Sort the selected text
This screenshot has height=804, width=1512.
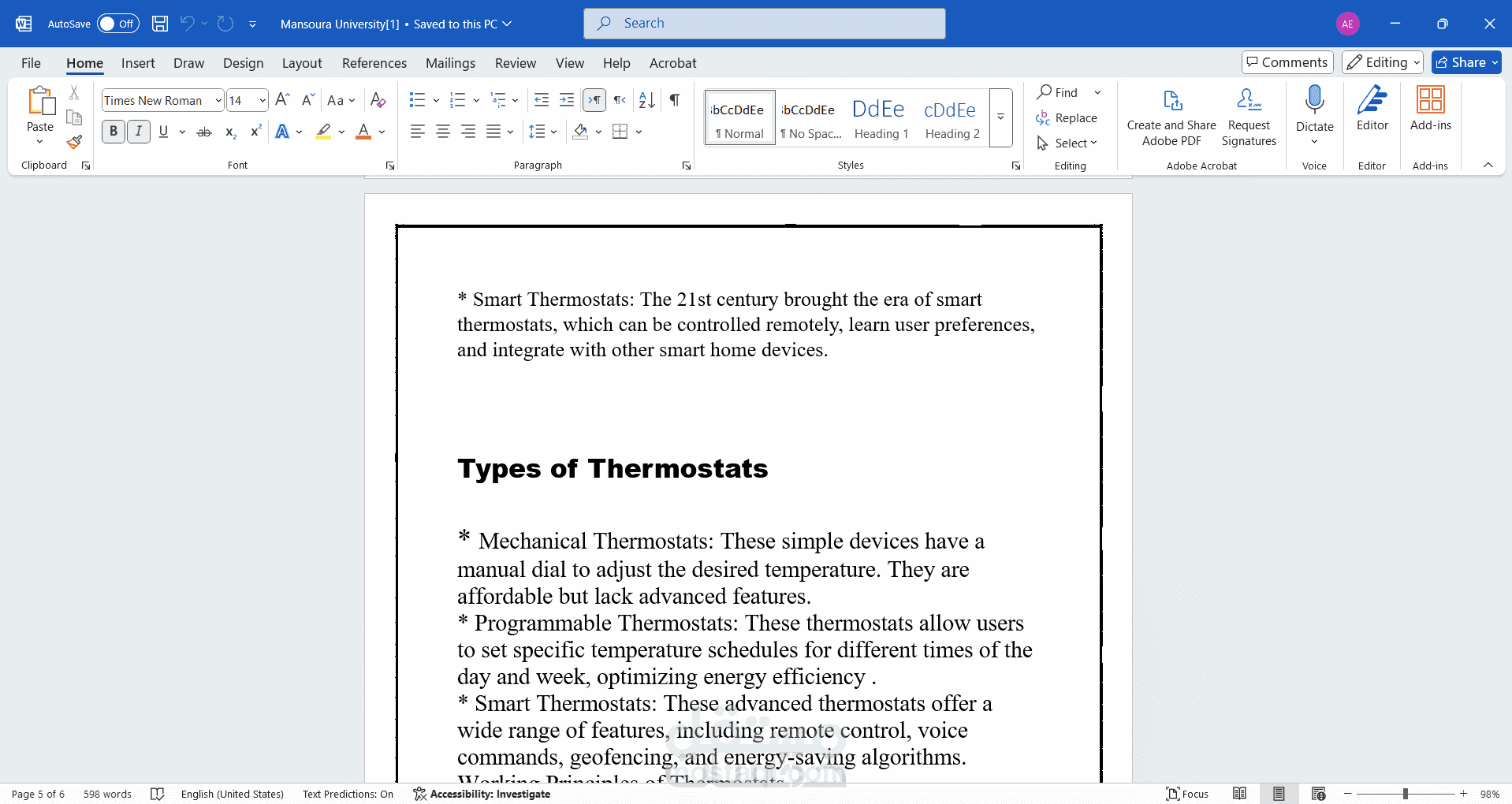pos(647,100)
